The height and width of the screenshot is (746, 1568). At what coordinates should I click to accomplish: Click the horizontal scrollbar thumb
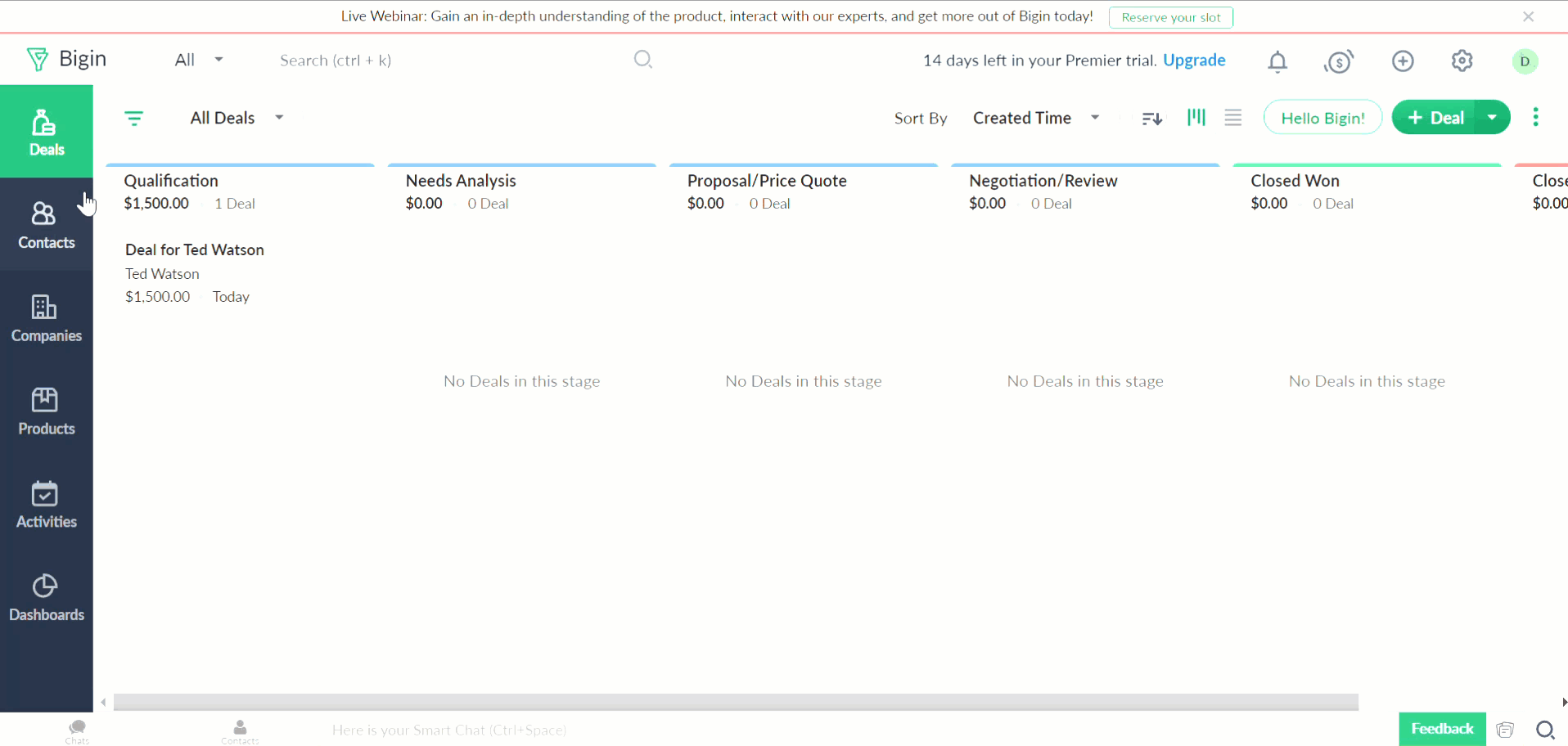[736, 702]
